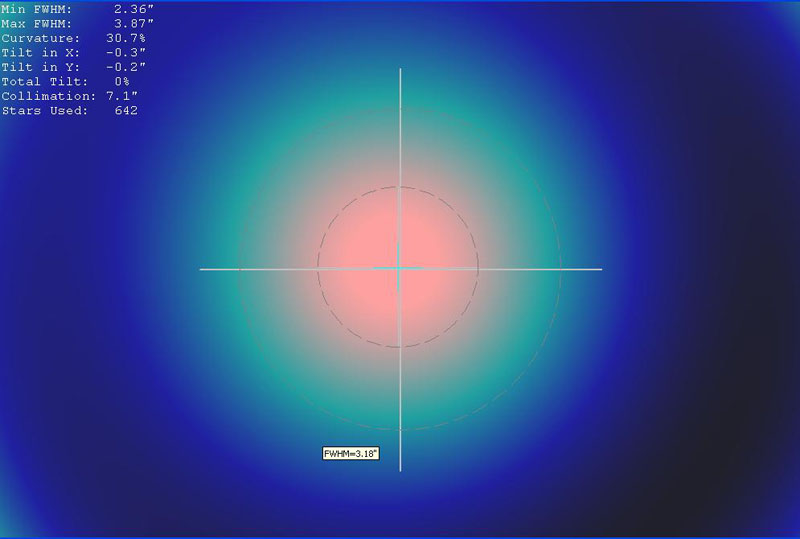
Task: Select the Total Tilt 0% readout
Action: 65,82
